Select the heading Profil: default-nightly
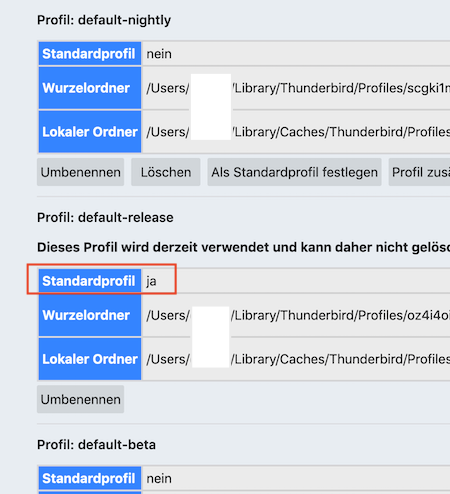The height and width of the screenshot is (494, 450). 104,20
